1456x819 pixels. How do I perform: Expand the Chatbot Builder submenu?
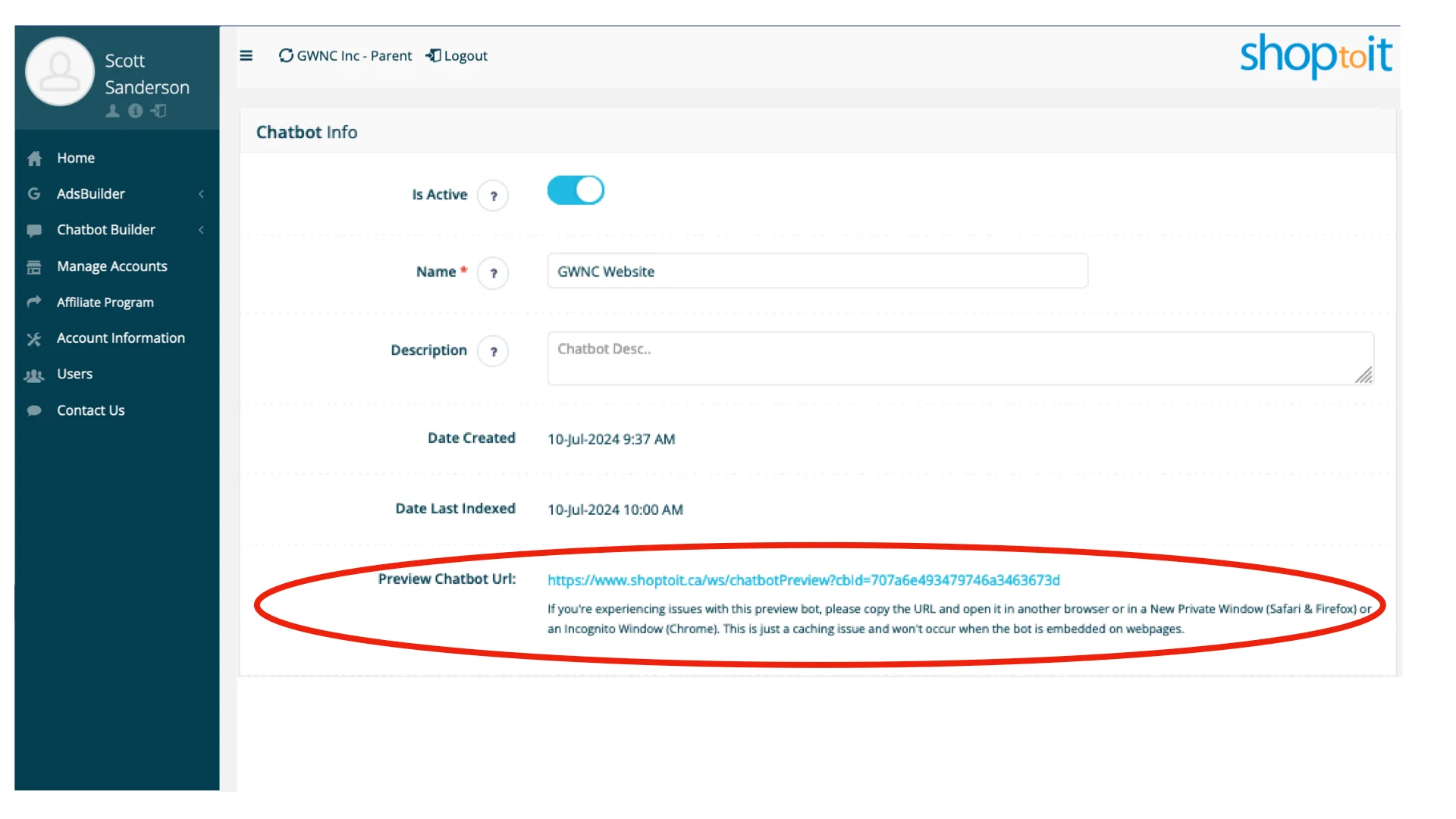(201, 230)
